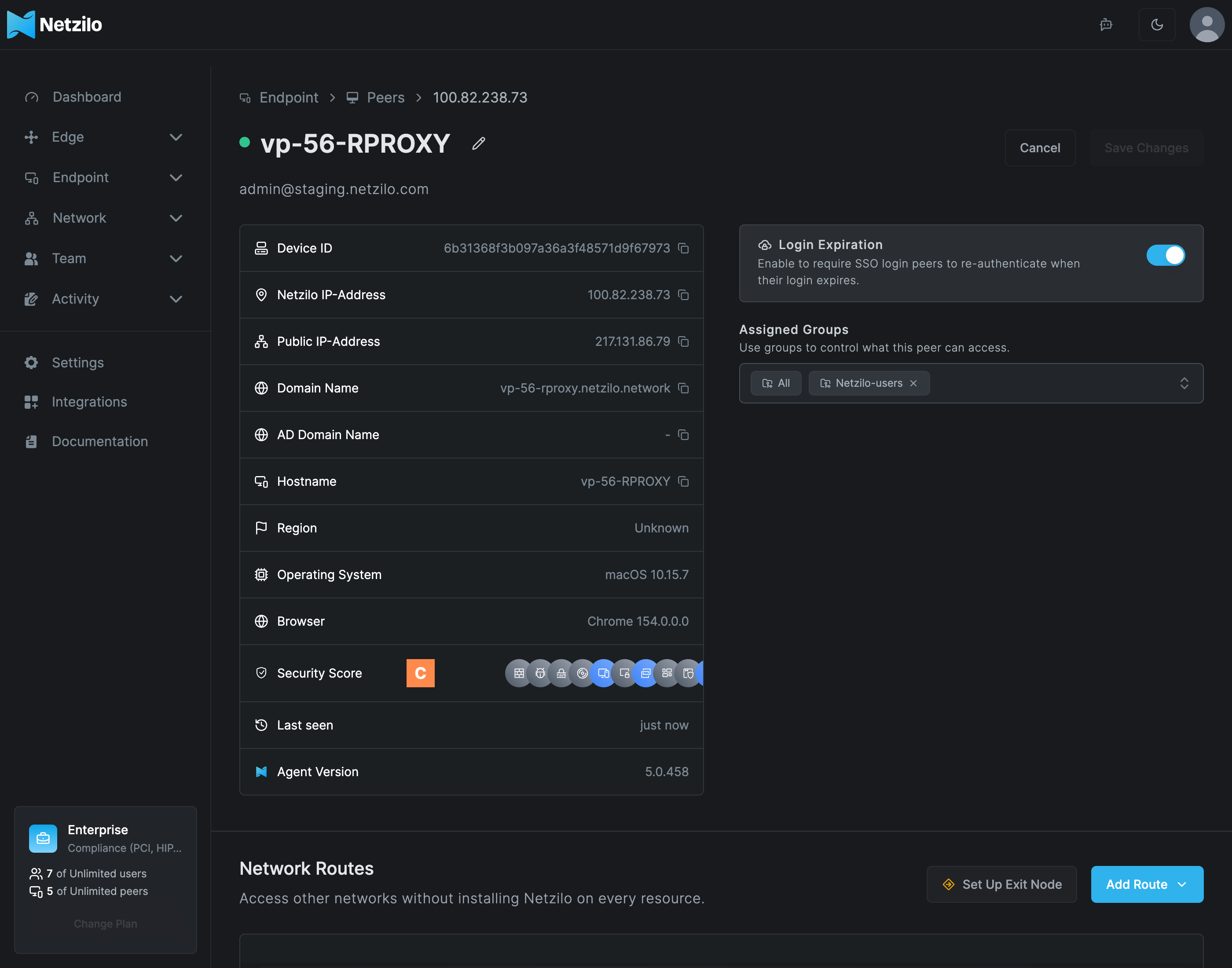Click the monitor-and-phone devices security icon
Screen dimensions: 1232x968
pyautogui.click(x=604, y=673)
